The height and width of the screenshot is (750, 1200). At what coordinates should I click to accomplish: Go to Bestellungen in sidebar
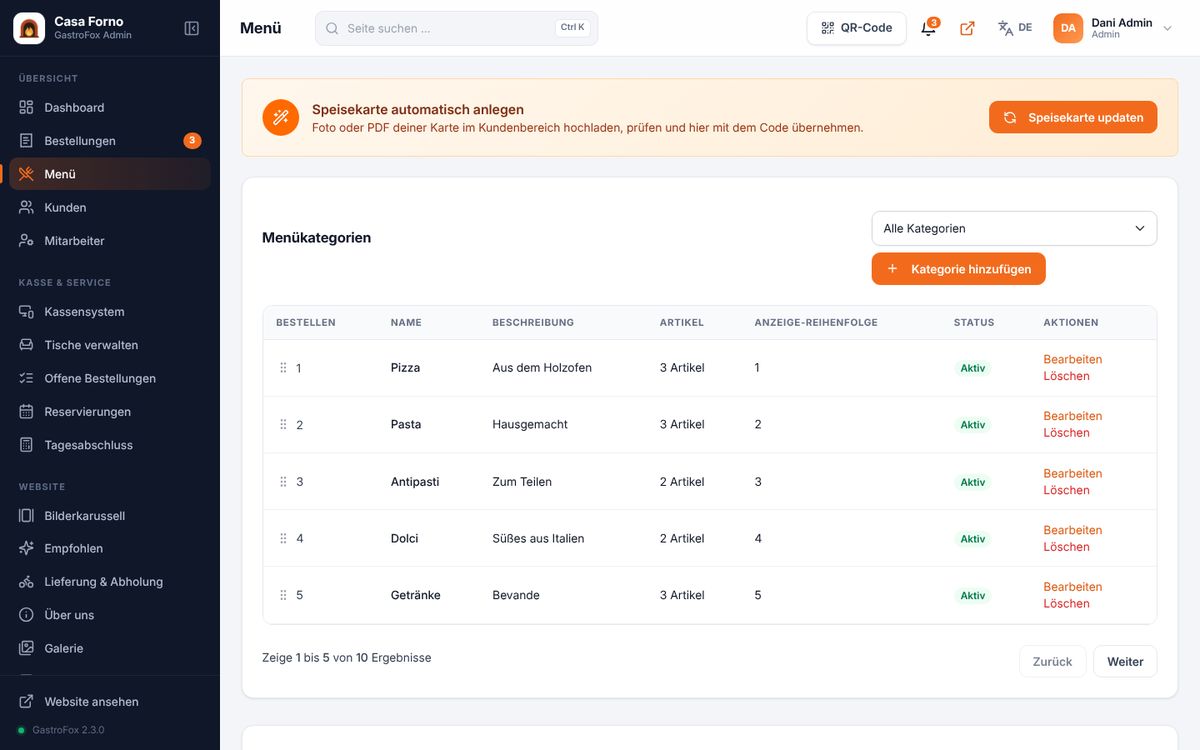click(110, 141)
